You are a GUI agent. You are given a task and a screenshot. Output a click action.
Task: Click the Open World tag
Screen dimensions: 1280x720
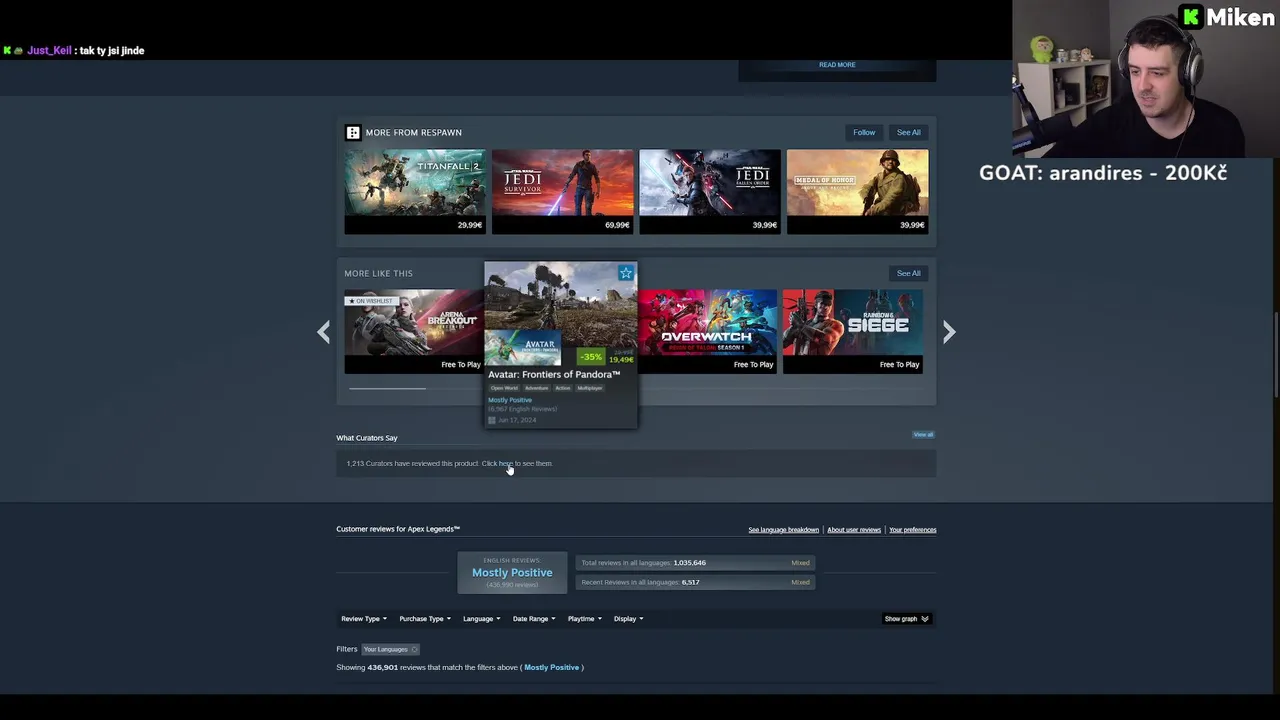(504, 388)
